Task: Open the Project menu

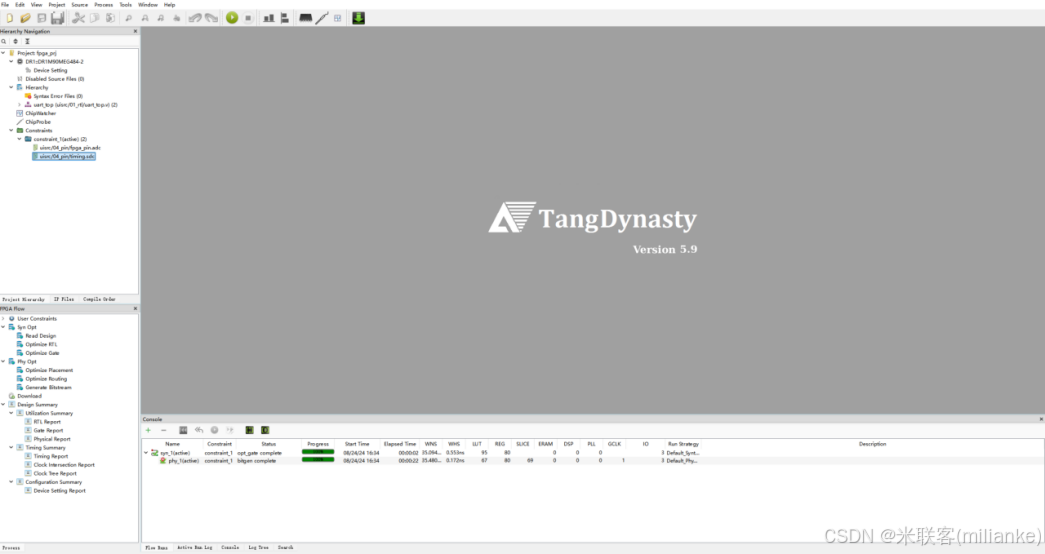Action: coord(57,5)
